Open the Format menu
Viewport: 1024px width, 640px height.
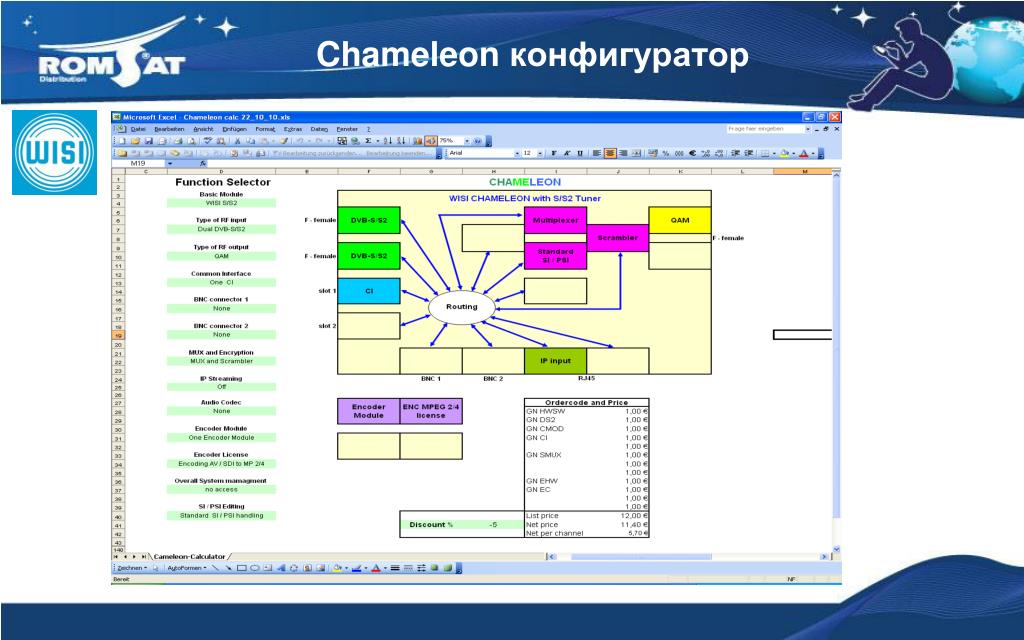tap(265, 129)
